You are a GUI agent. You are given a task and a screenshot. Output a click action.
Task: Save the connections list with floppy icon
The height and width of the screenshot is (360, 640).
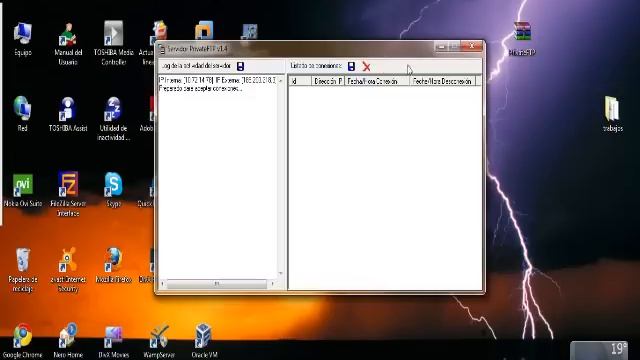[351, 66]
